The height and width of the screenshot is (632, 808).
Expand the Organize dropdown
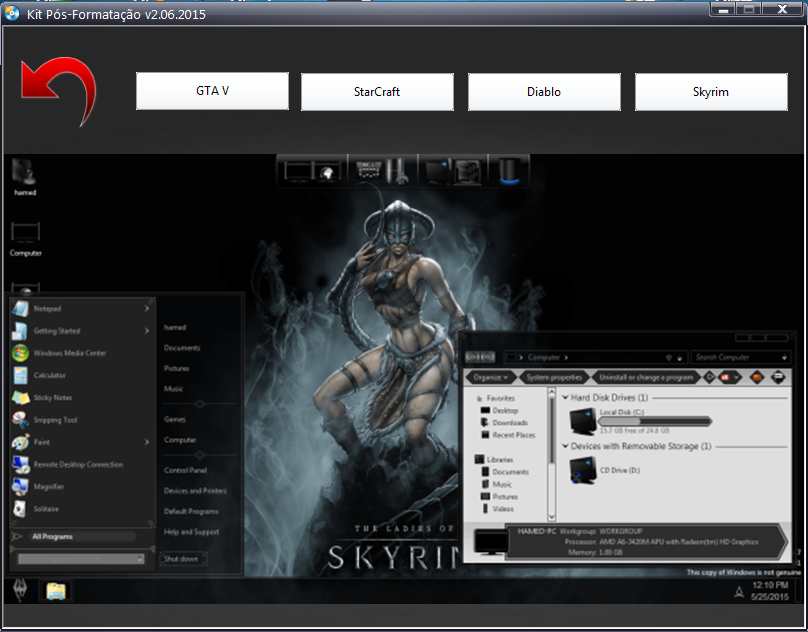click(x=491, y=377)
